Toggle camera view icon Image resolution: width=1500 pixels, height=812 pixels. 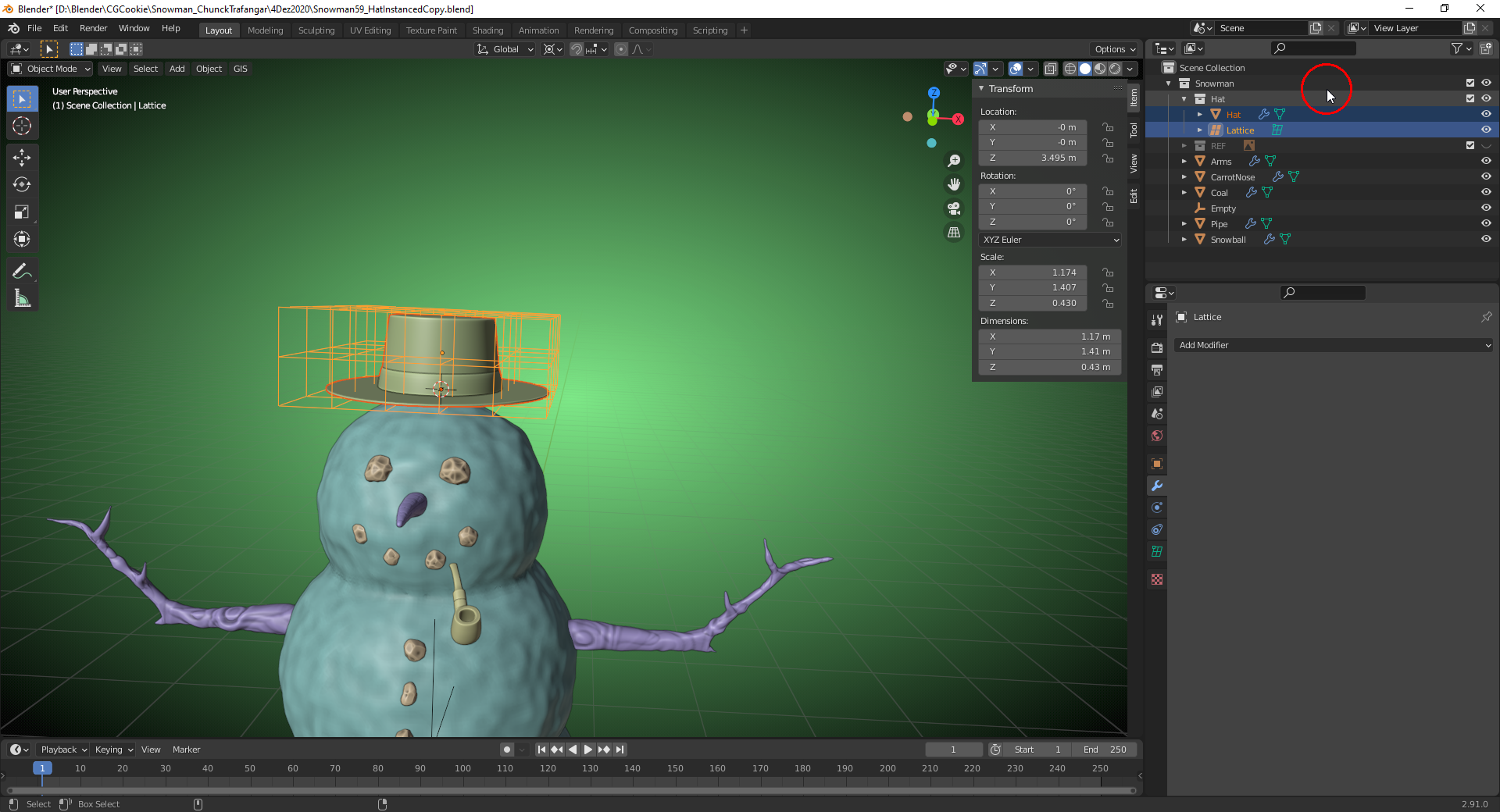[x=954, y=208]
